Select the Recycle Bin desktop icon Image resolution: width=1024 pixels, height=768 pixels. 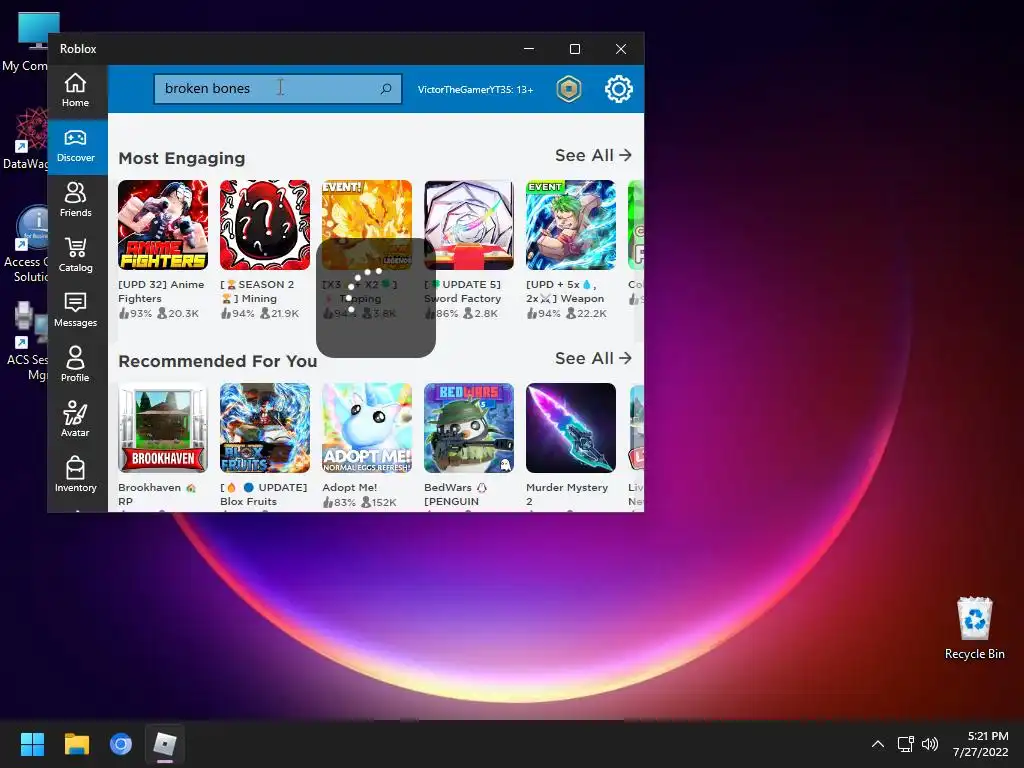pos(974,628)
